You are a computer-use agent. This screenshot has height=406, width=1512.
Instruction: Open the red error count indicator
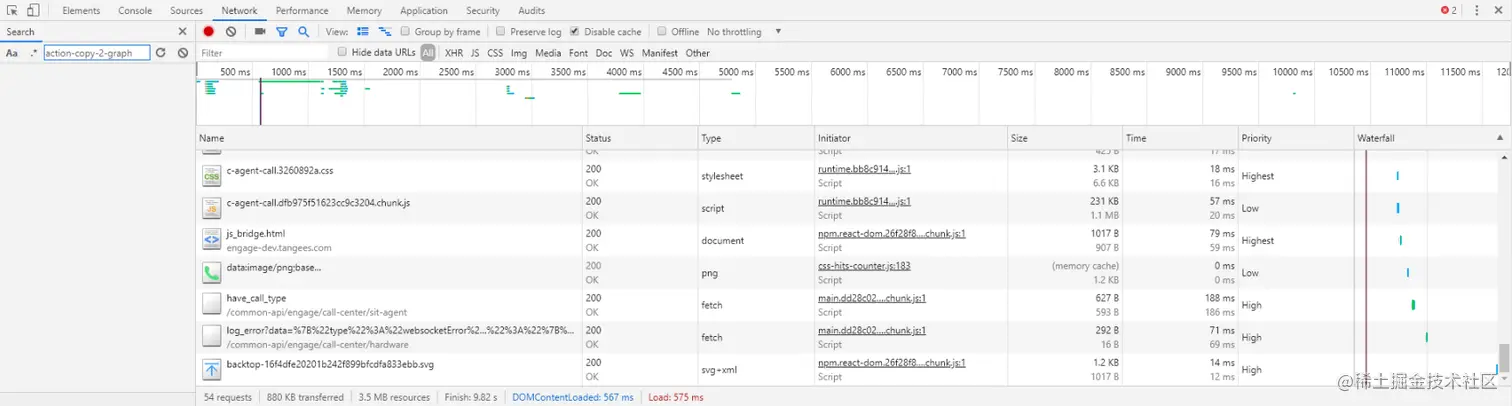tap(1449, 10)
